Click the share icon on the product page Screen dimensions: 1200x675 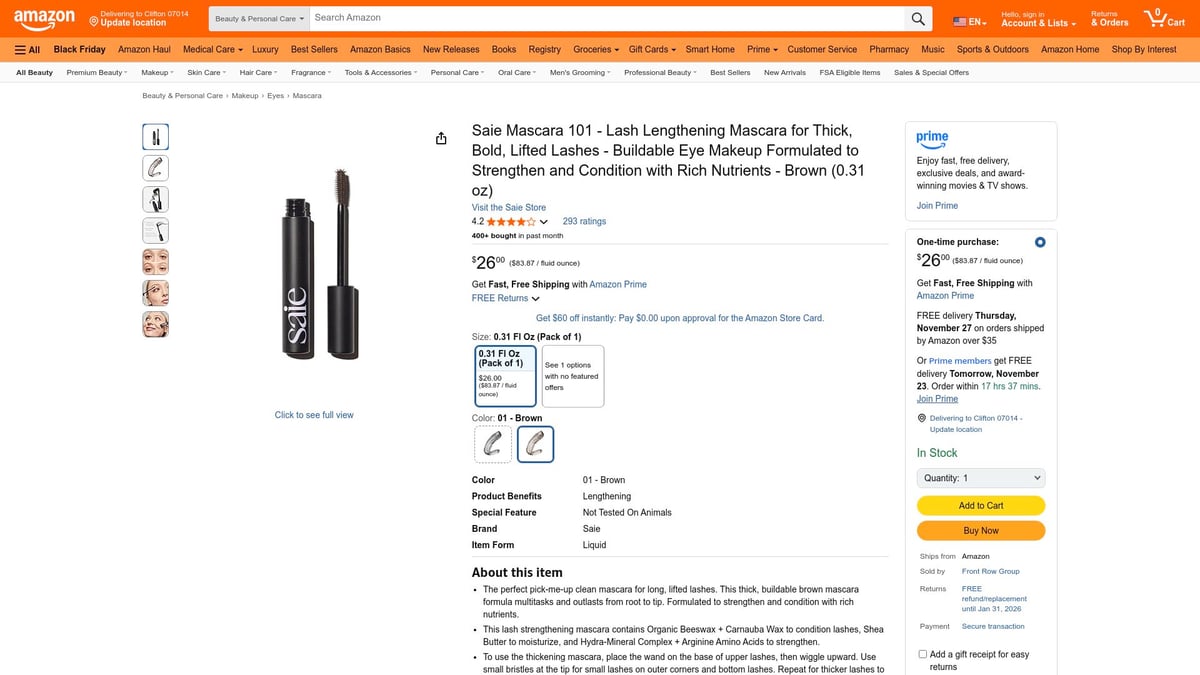441,138
